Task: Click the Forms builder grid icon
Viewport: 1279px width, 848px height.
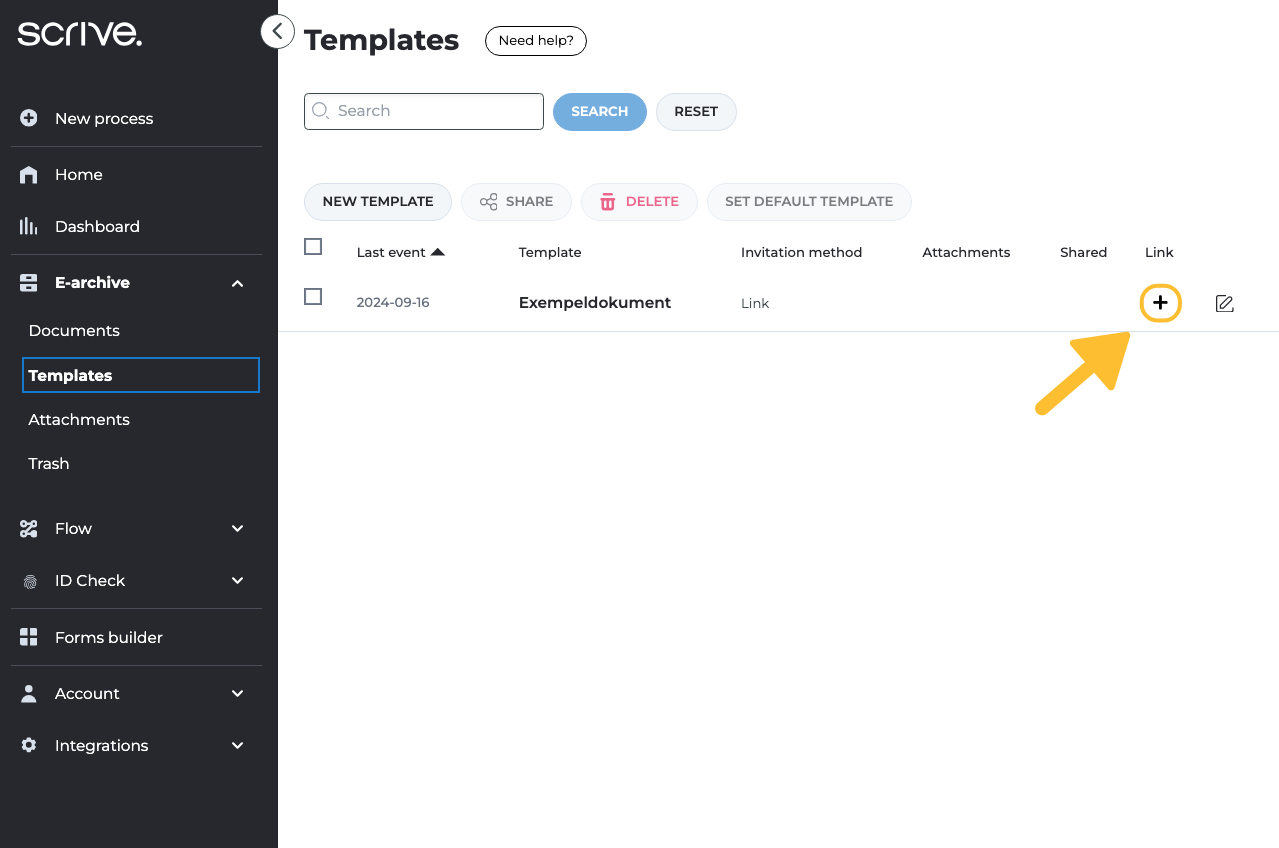Action: (29, 638)
